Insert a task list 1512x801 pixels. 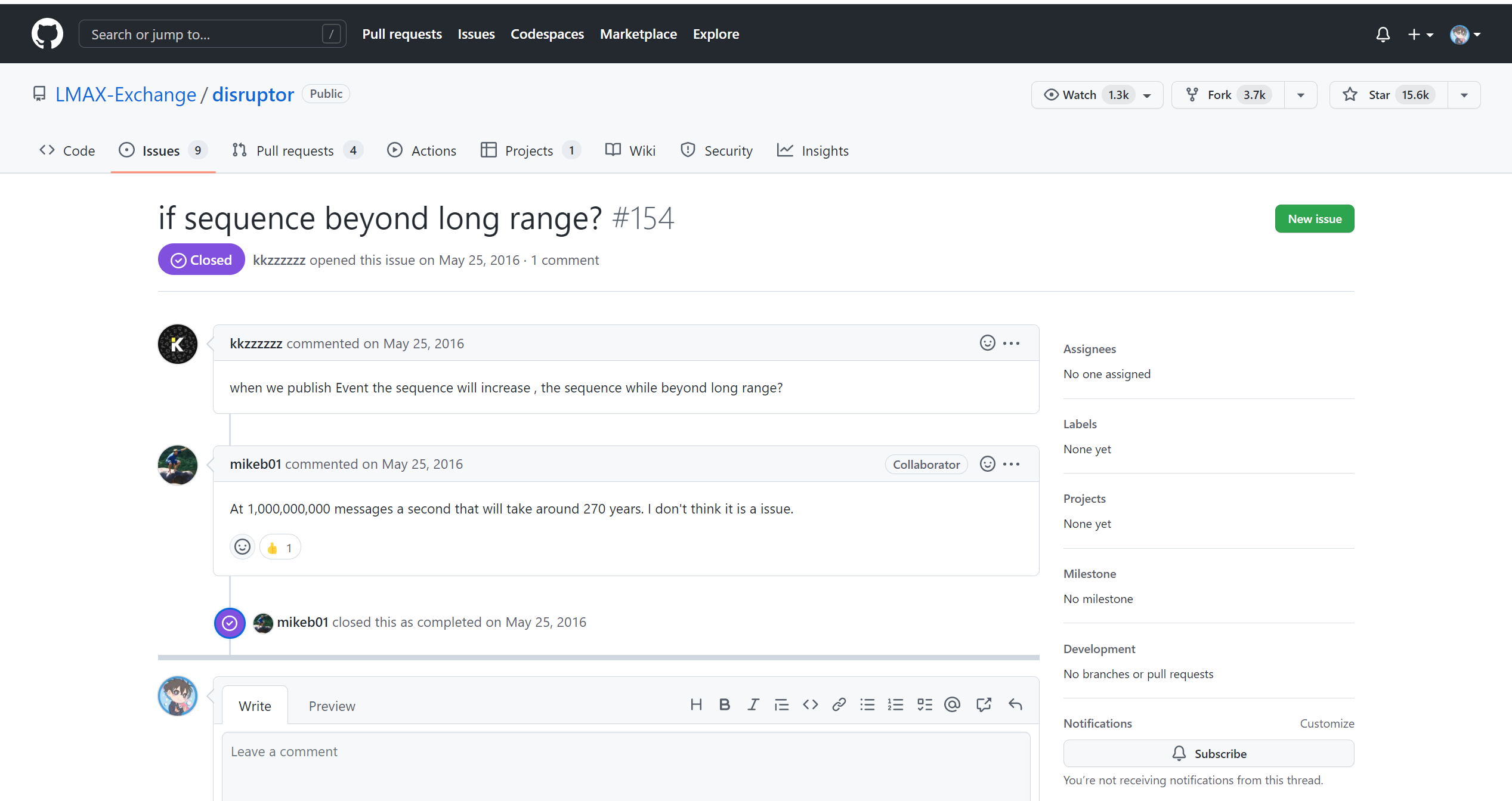point(924,705)
